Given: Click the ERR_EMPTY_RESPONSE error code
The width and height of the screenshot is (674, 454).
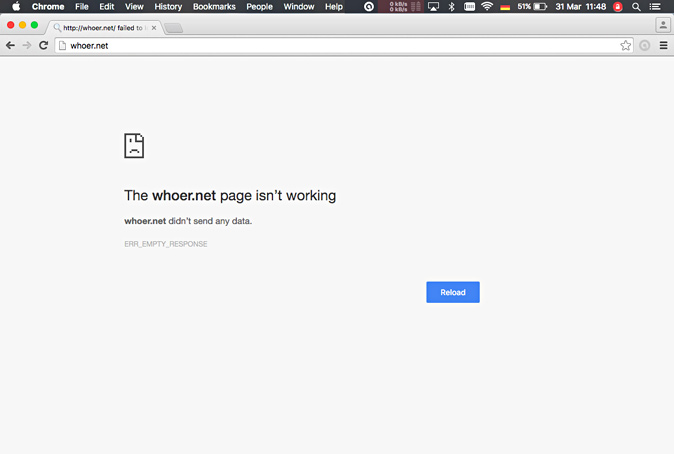Looking at the screenshot, I should coord(166,244).
